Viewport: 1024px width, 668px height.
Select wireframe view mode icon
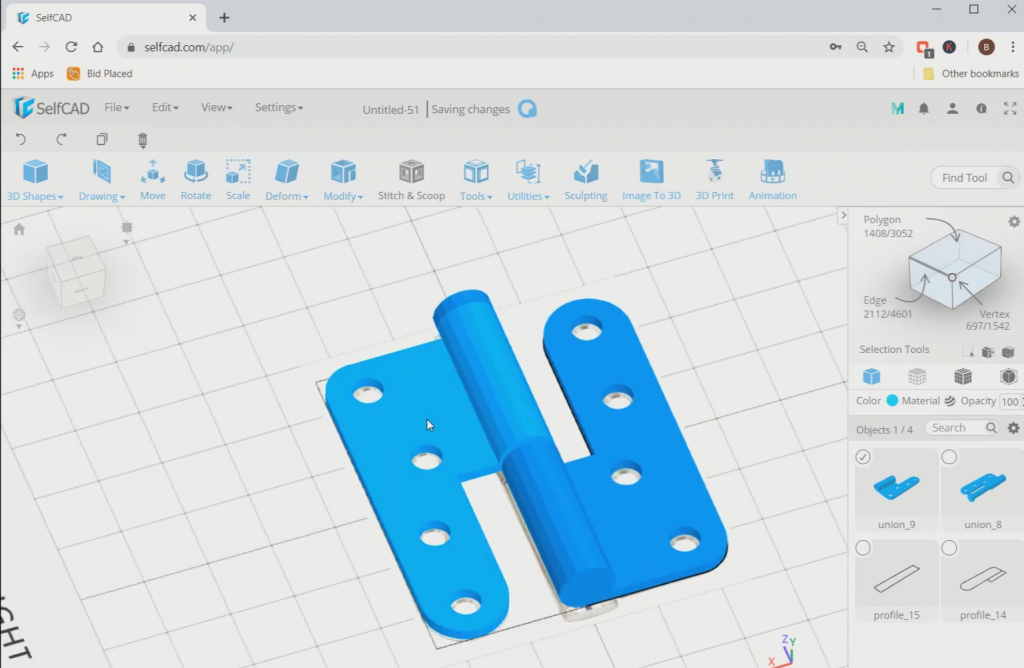pos(917,376)
